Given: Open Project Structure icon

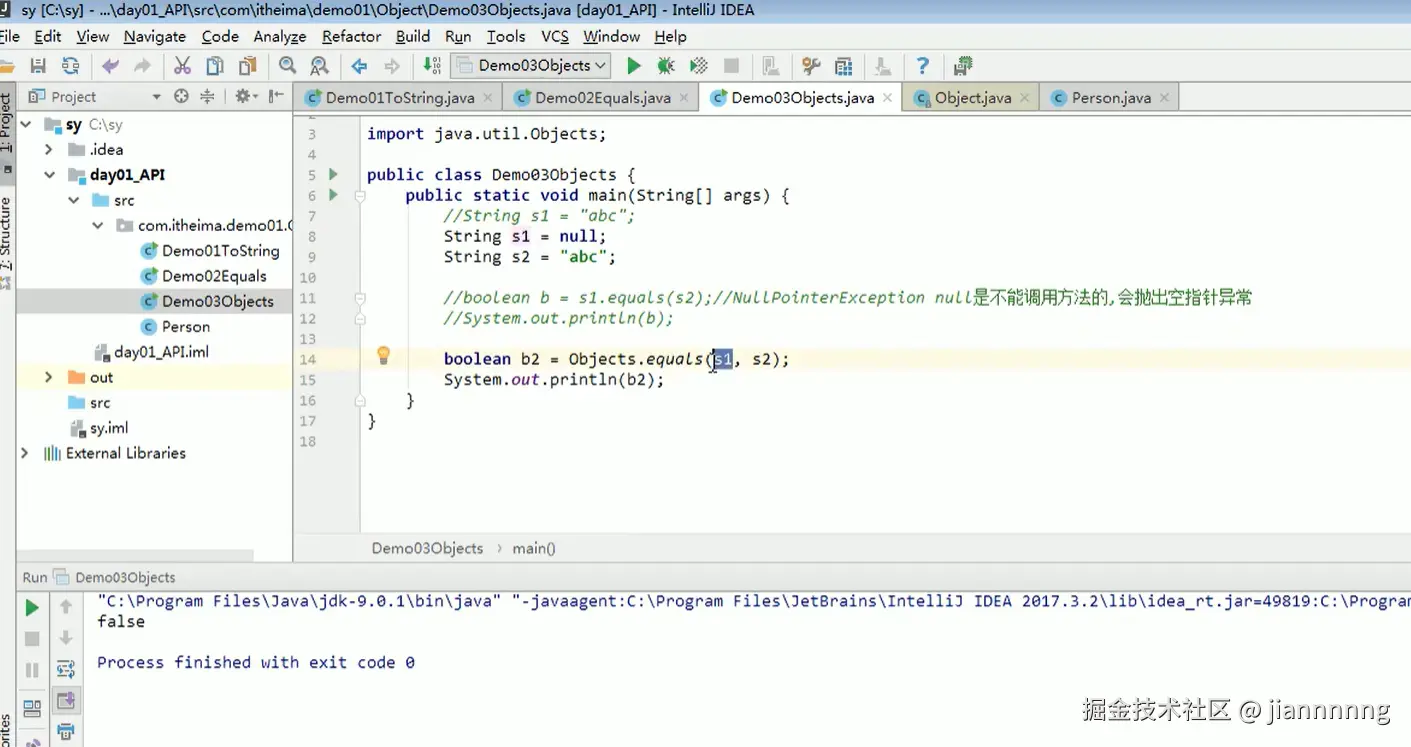Looking at the screenshot, I should point(844,66).
